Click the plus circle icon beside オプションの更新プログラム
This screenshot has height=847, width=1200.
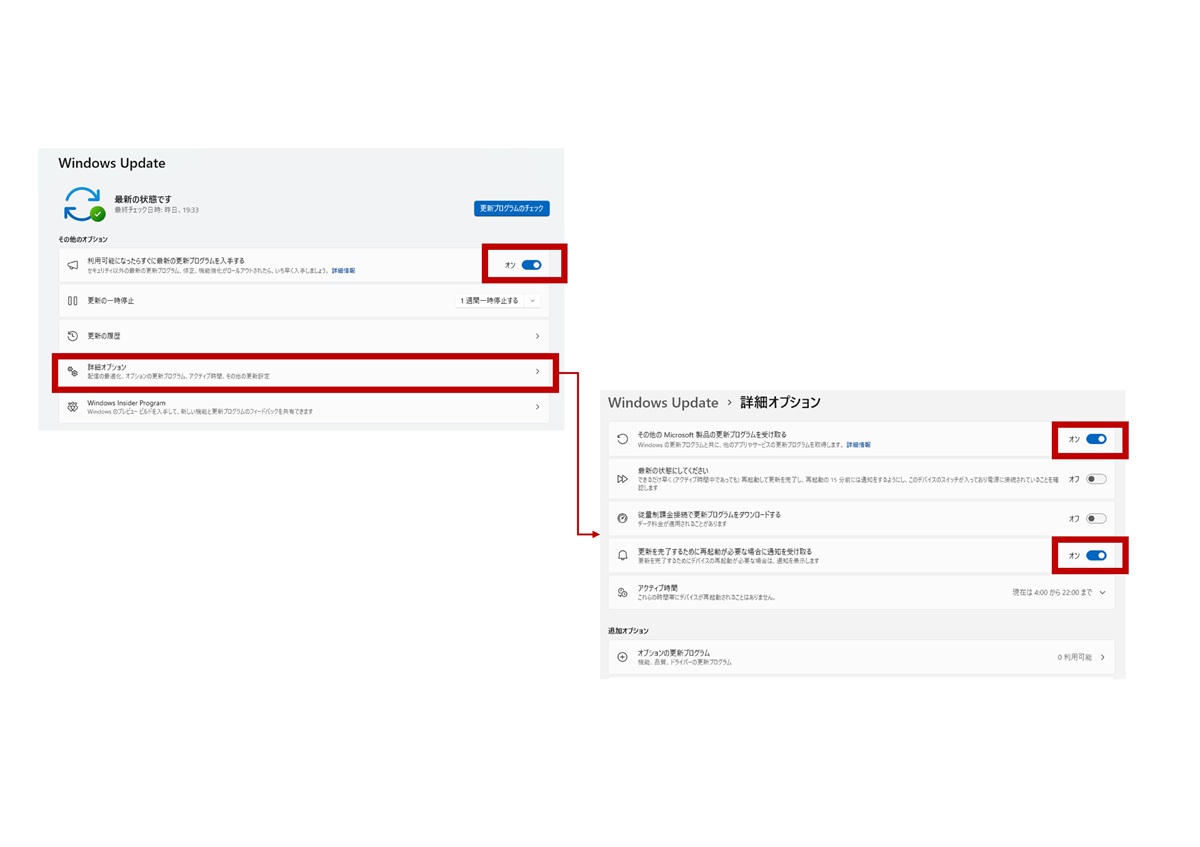[x=622, y=657]
